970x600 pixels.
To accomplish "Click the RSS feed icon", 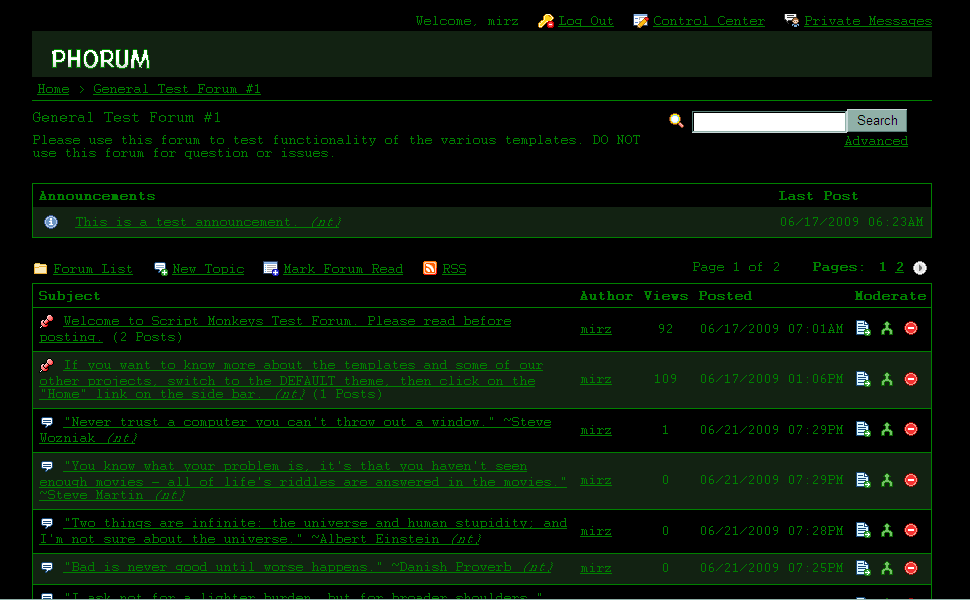I will pyautogui.click(x=429, y=268).
